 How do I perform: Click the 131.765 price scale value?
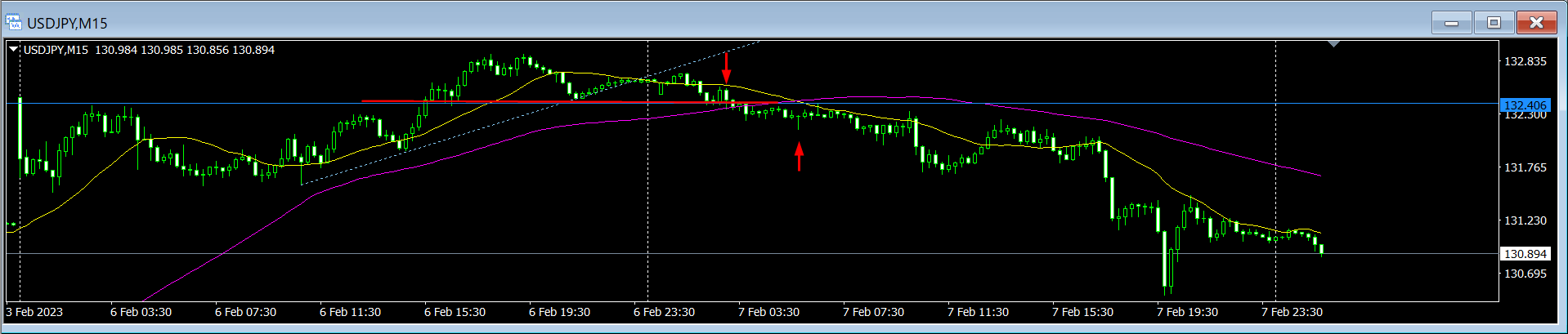click(1525, 167)
